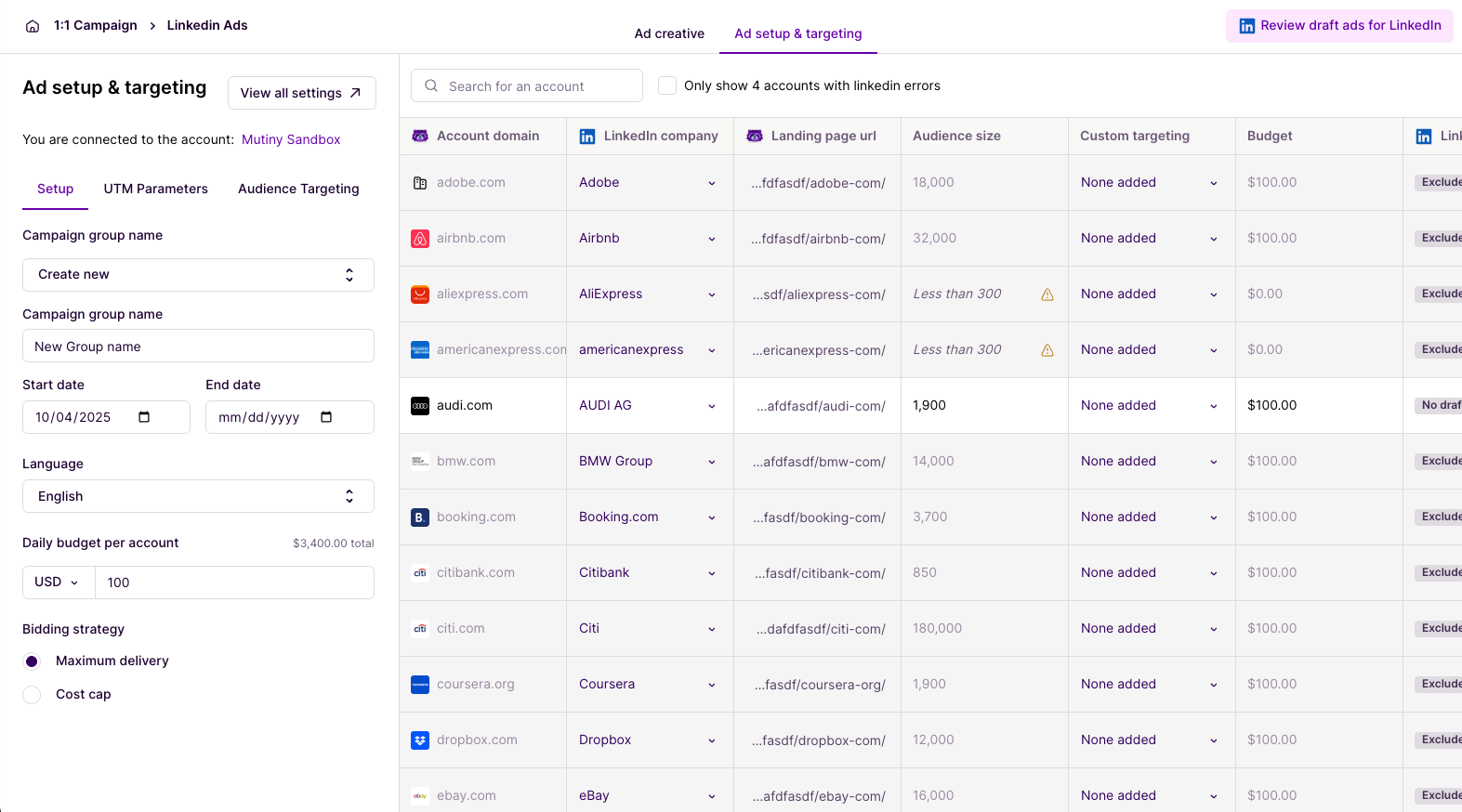Open the dropbox.com custom targeting dropdown

click(1214, 740)
